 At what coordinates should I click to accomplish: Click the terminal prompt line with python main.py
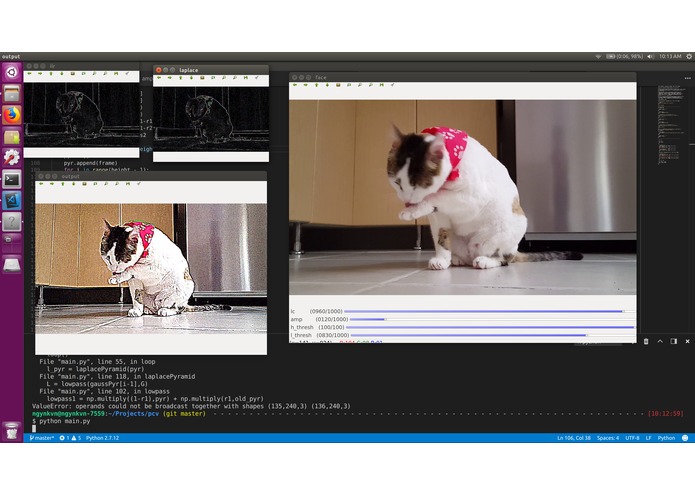(61, 421)
